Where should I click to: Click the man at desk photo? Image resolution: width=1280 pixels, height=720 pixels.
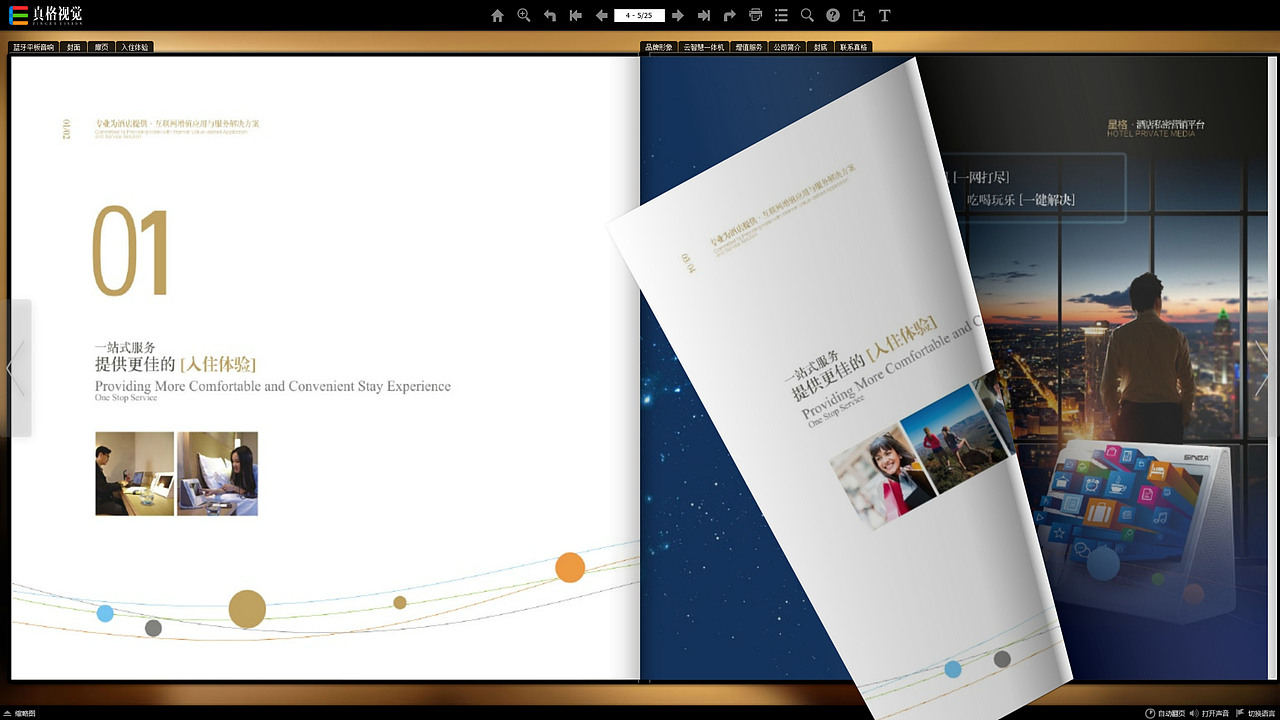tap(134, 474)
